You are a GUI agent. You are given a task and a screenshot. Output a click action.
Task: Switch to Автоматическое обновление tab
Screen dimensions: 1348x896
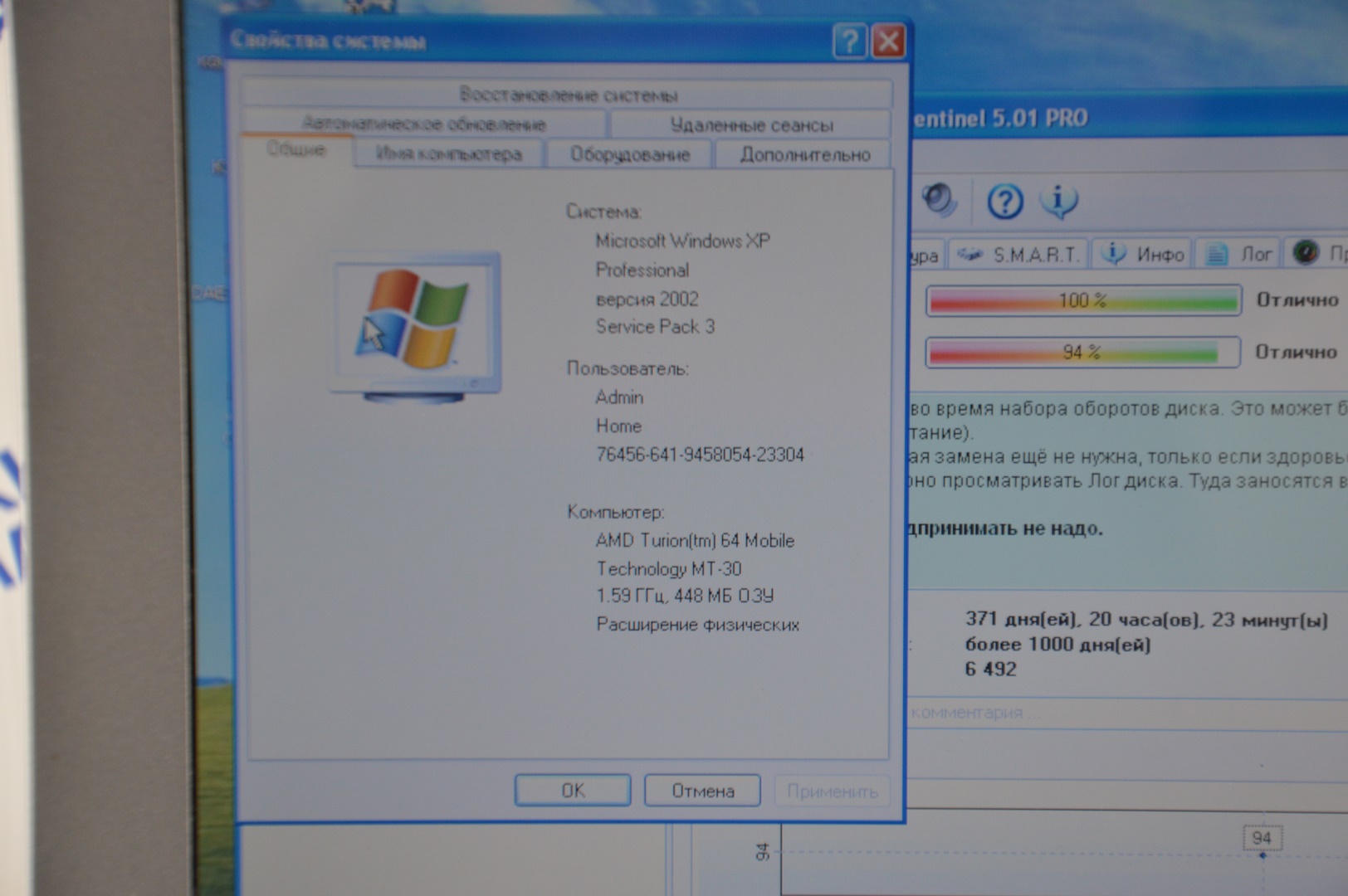tap(424, 124)
